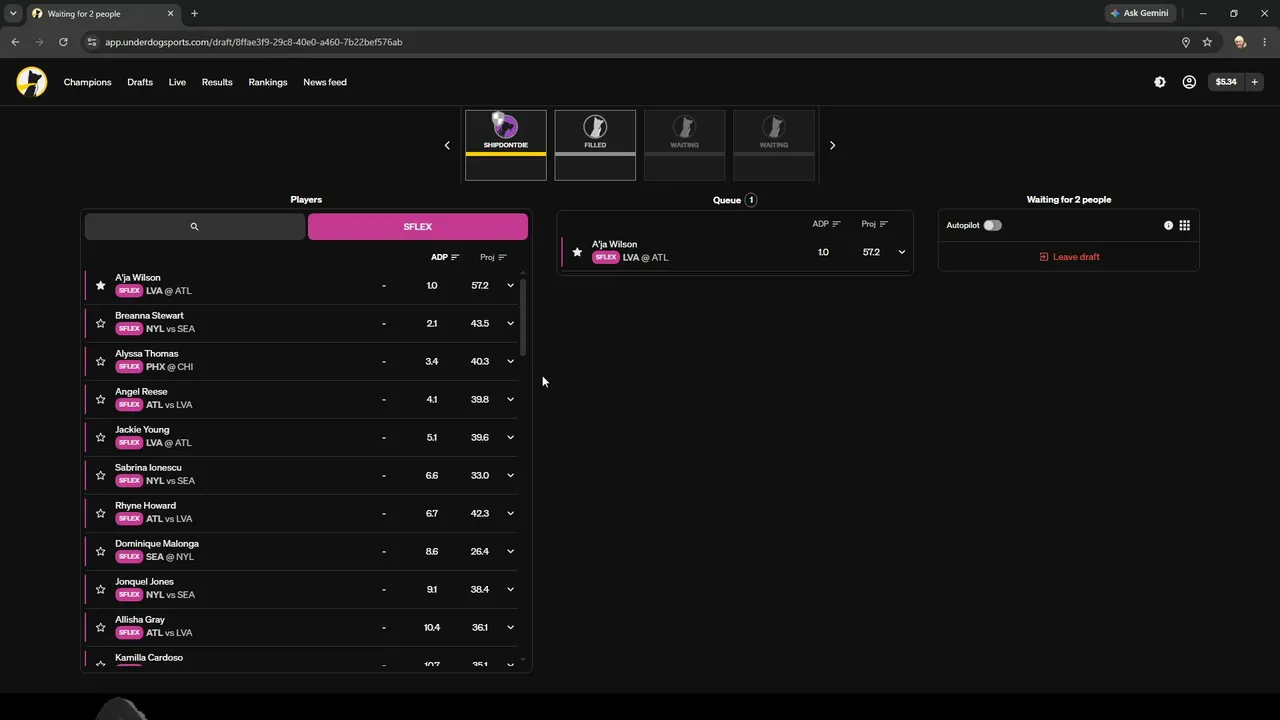Sort Queue by ADP
This screenshot has height=720, width=1280.
[827, 224]
